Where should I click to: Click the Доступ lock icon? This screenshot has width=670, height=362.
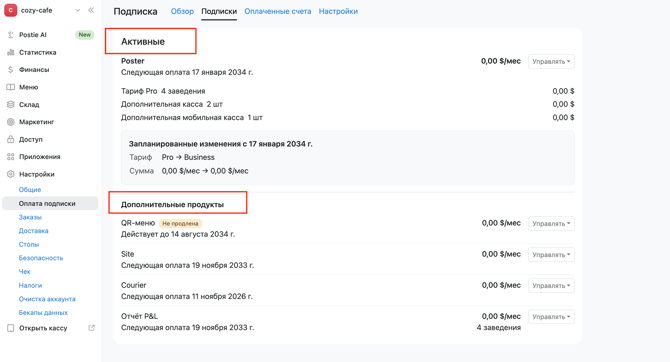pyautogui.click(x=11, y=139)
